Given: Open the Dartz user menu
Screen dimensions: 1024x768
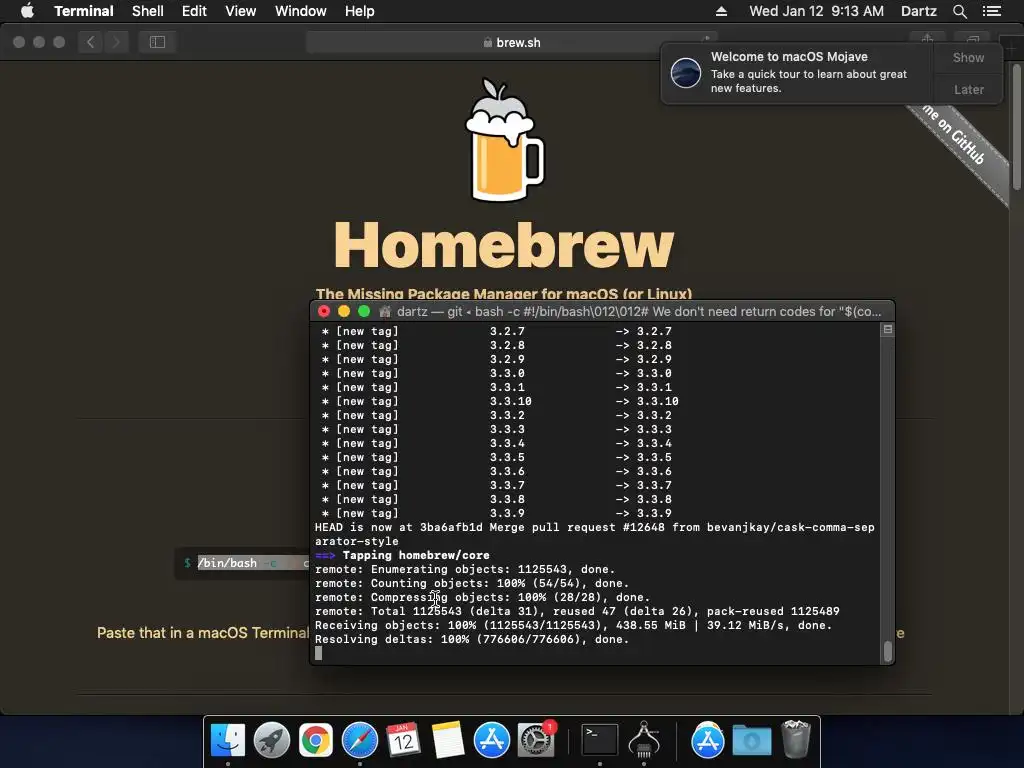Looking at the screenshot, I should click(918, 11).
